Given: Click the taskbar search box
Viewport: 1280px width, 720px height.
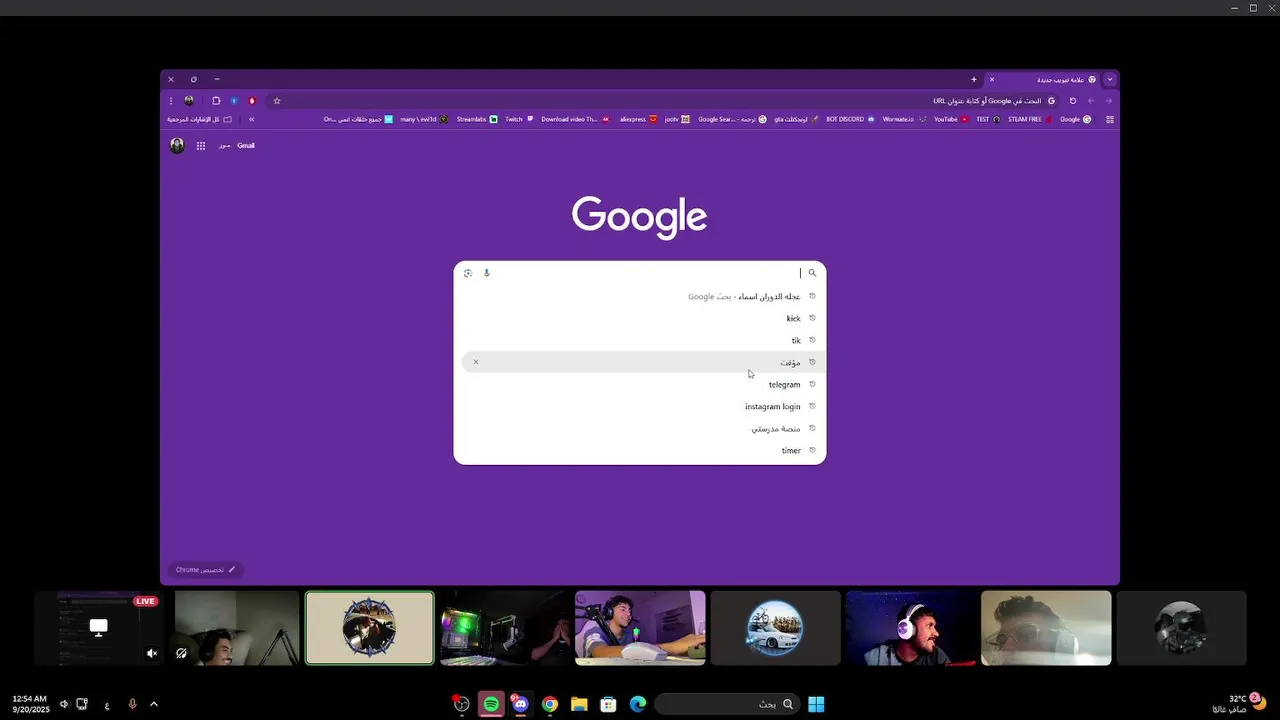Looking at the screenshot, I should [726, 704].
